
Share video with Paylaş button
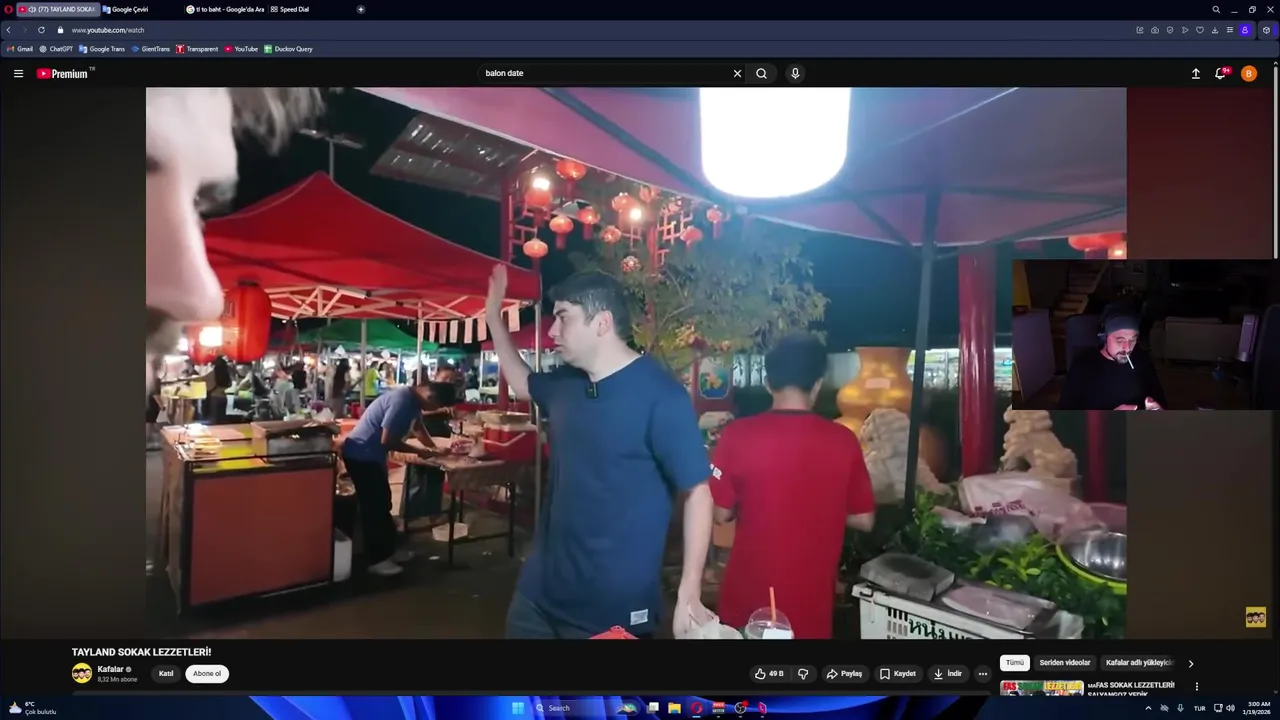point(844,674)
